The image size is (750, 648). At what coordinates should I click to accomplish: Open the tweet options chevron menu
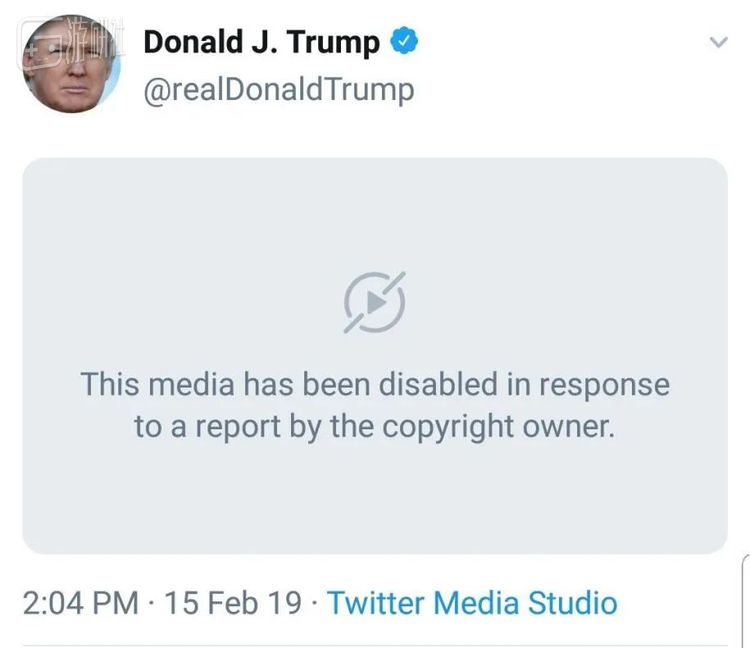coord(717,42)
